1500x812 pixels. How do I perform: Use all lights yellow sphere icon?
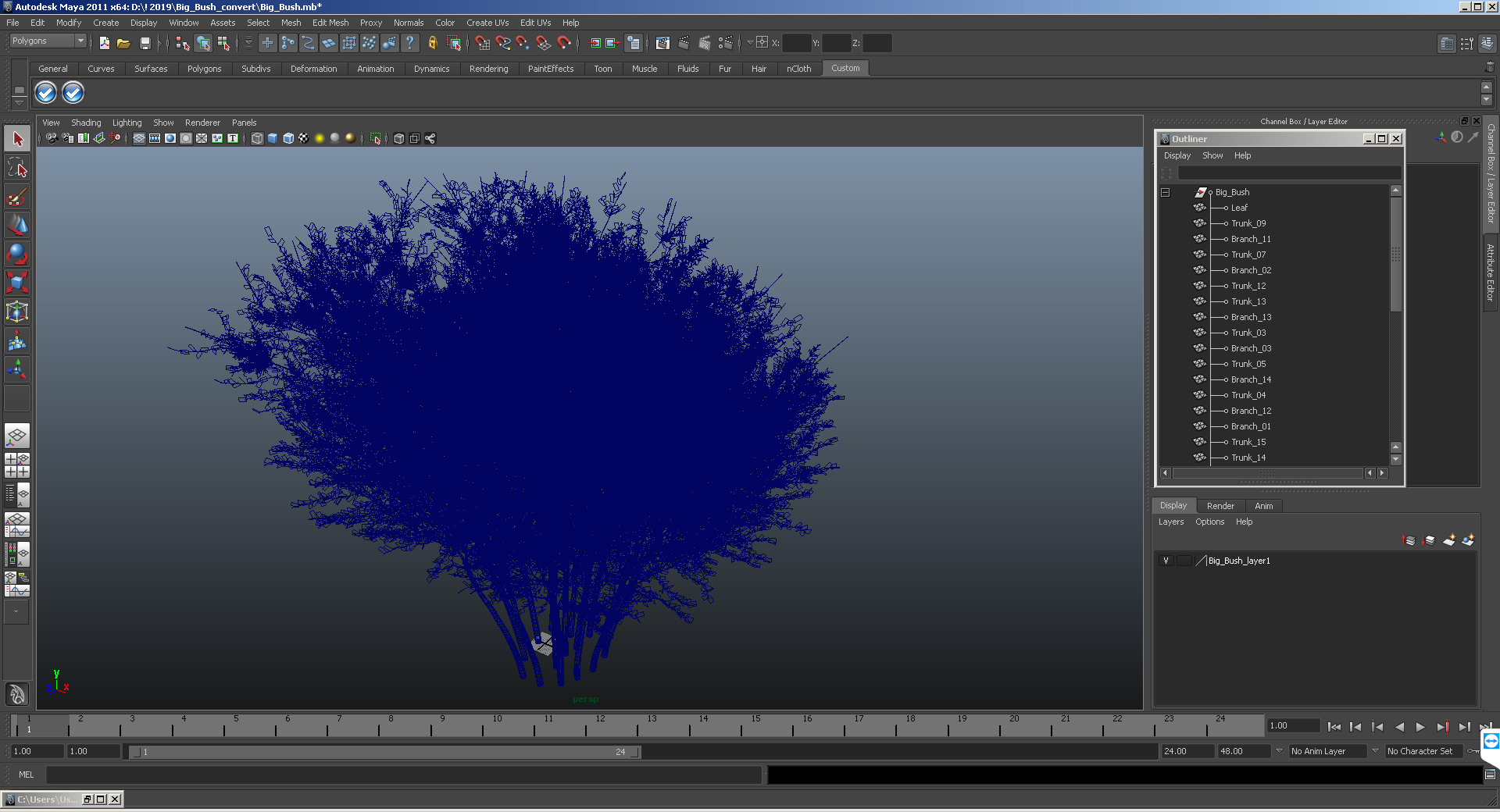pos(320,138)
